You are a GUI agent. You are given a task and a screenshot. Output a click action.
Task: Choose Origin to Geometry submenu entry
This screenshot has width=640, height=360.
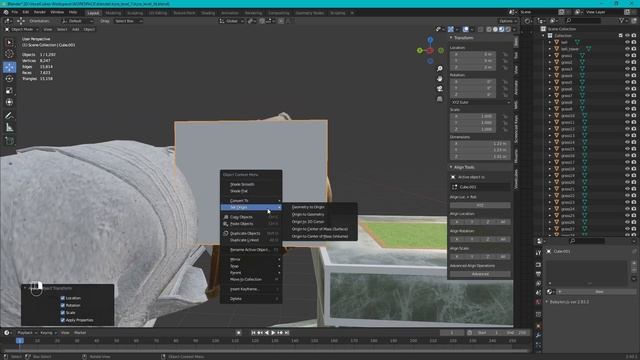308,214
